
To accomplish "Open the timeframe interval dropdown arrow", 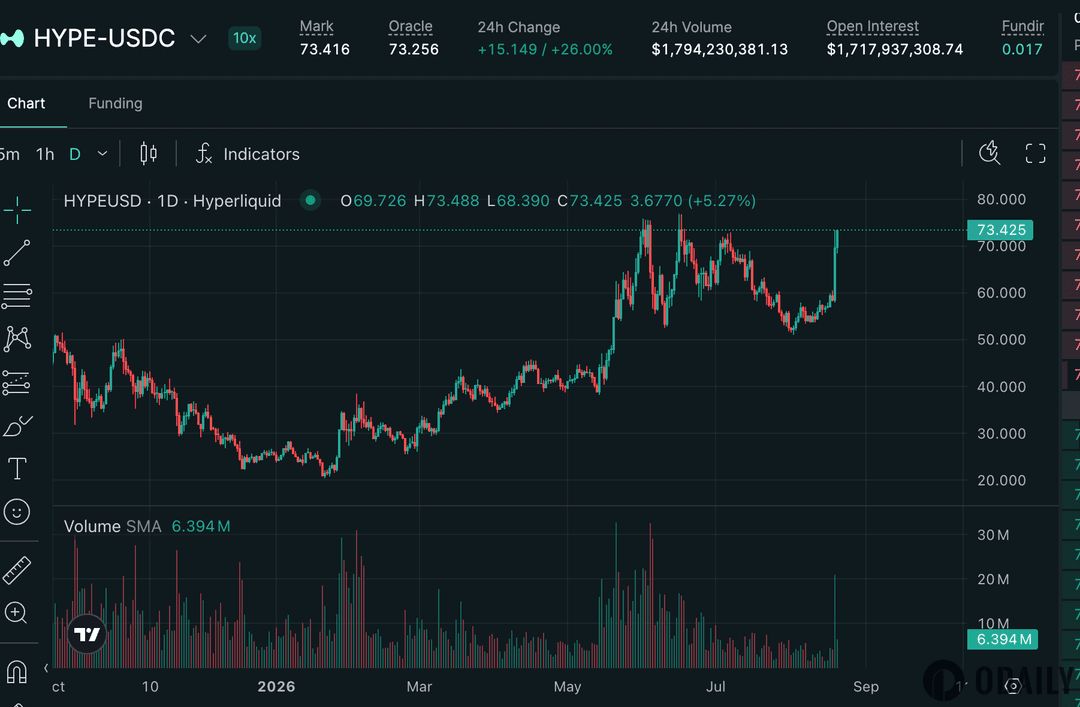I will (103, 154).
